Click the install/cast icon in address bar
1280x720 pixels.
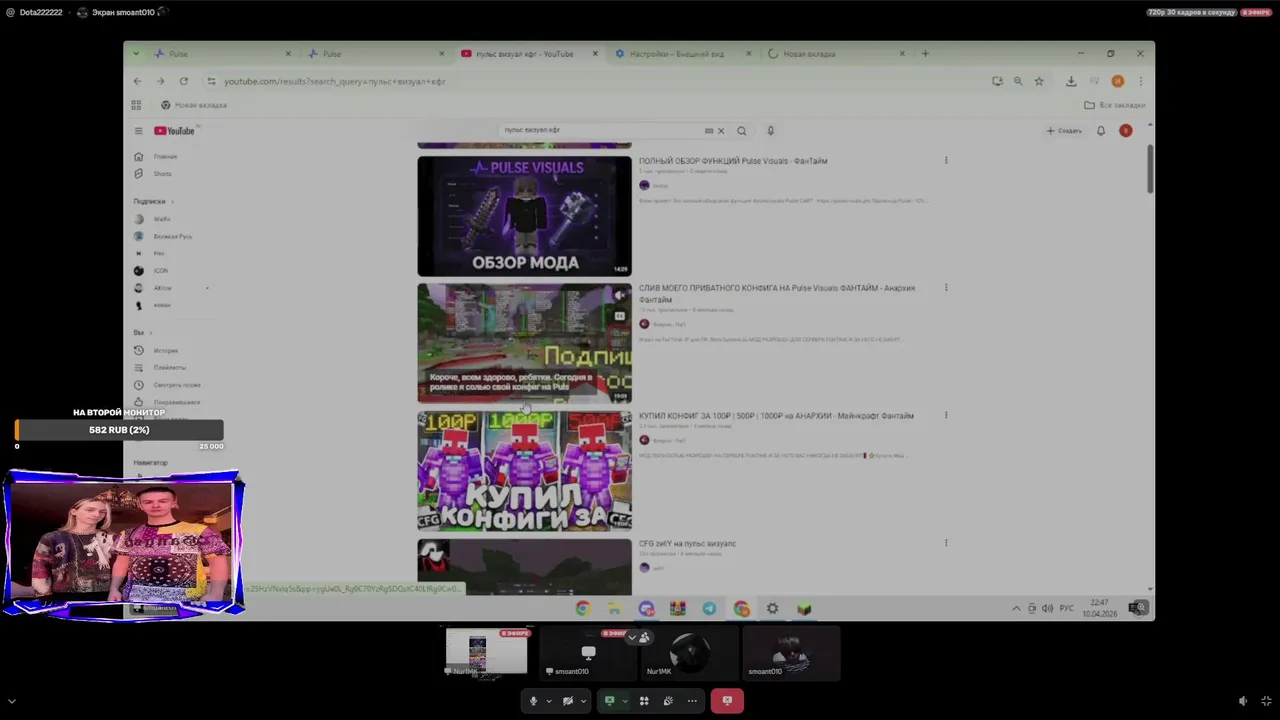pyautogui.click(x=997, y=81)
